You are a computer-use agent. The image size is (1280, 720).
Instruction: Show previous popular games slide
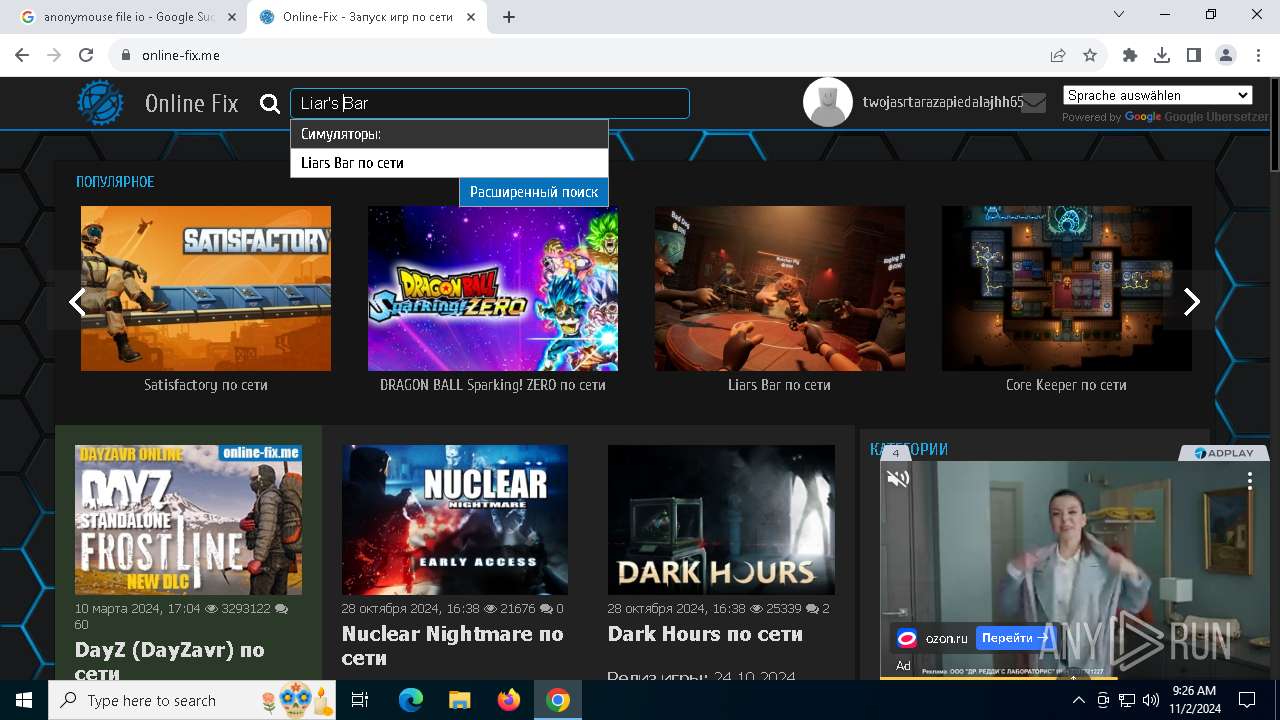tap(77, 301)
